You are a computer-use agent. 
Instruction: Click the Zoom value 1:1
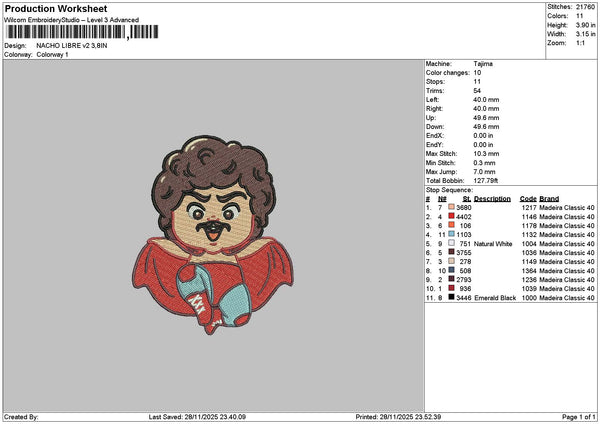pos(580,43)
